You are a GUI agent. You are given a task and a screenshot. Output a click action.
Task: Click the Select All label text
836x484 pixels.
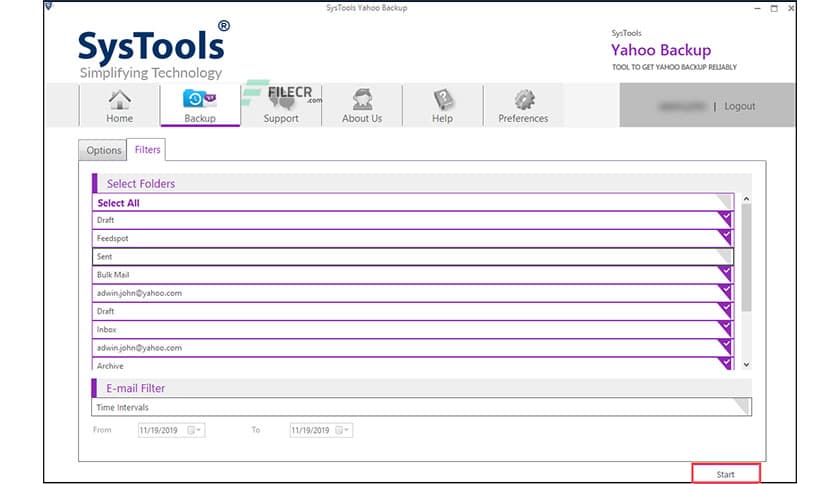click(118, 203)
